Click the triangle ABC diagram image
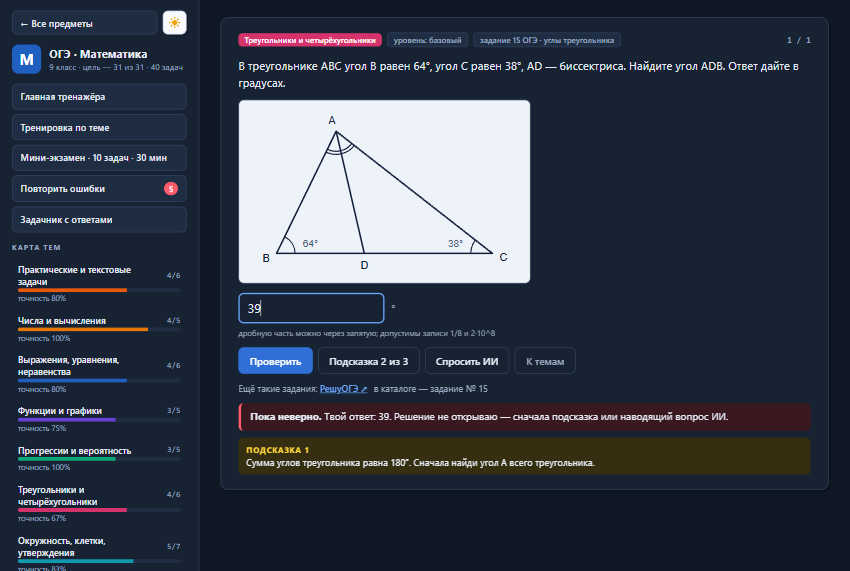 point(384,191)
